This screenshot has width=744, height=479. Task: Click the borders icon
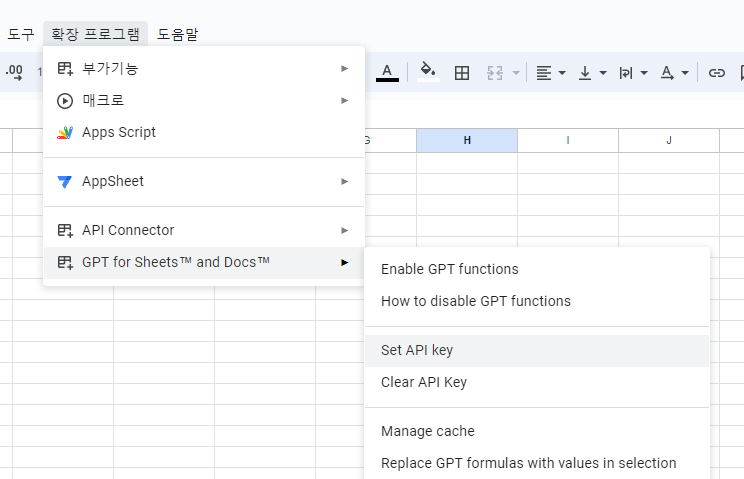coord(462,73)
